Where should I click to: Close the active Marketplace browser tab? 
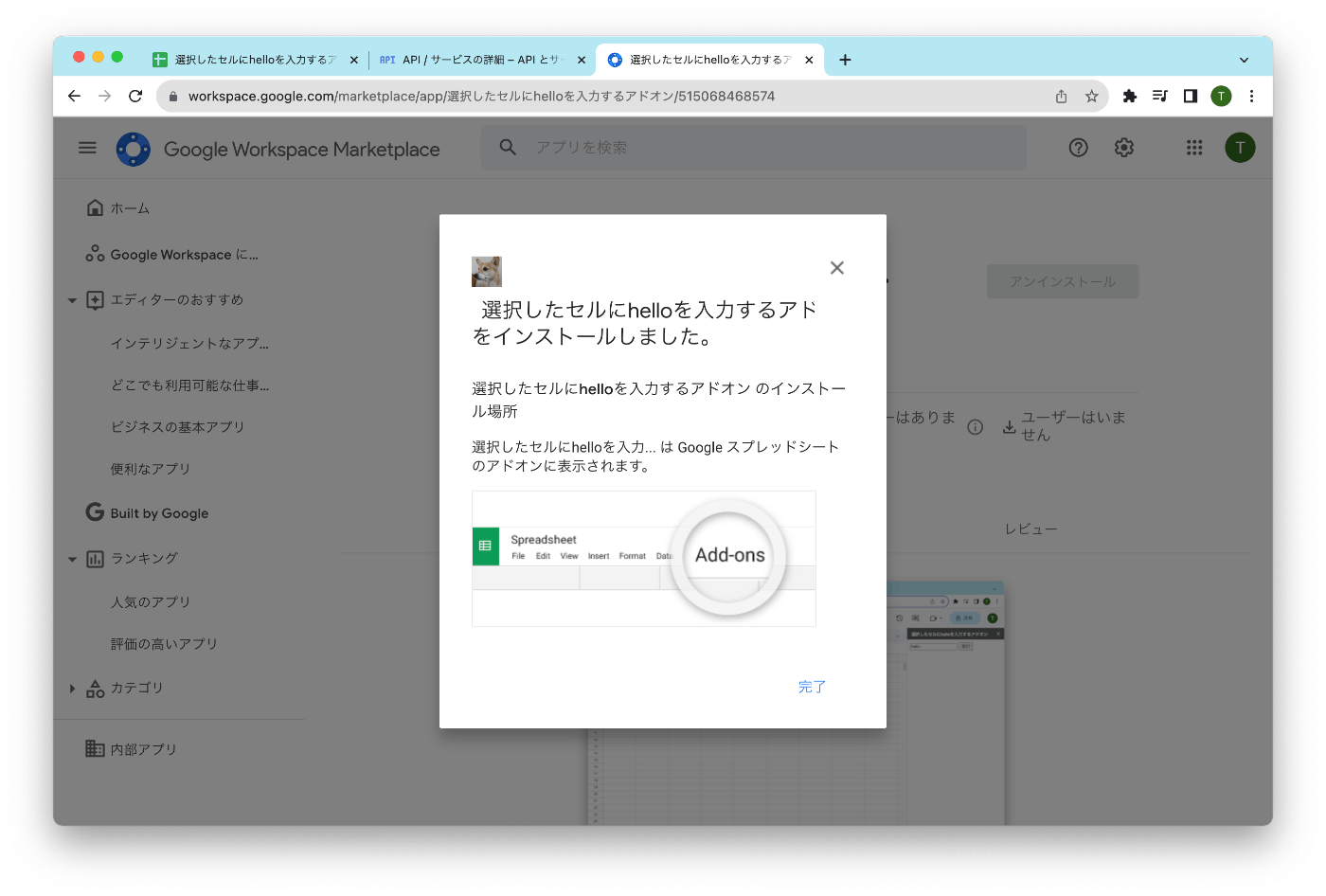coord(809,60)
